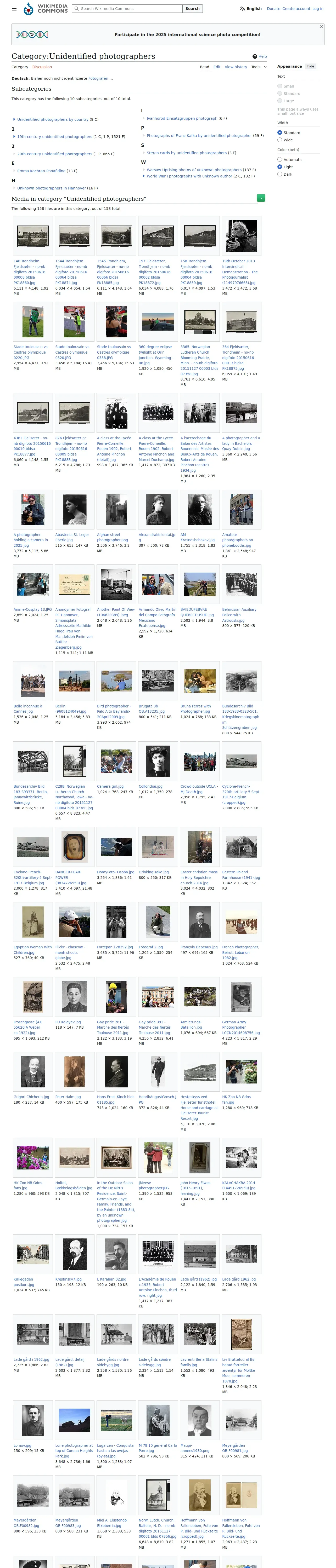
Task: Open HK Zoo NB Gdns fan.jpg thumbnail
Action: (x=242, y=1071)
